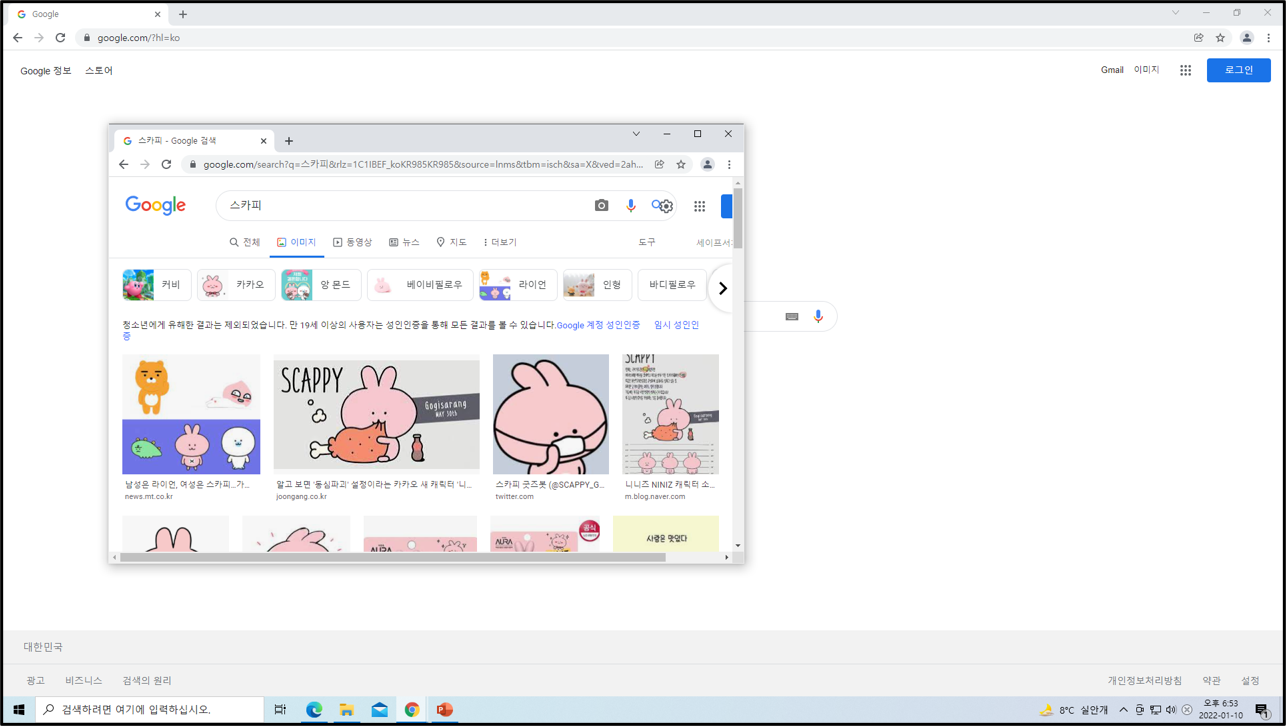This screenshot has height=726, width=1286.
Task: Open Chrome menu dots in inner window
Action: 729,164
